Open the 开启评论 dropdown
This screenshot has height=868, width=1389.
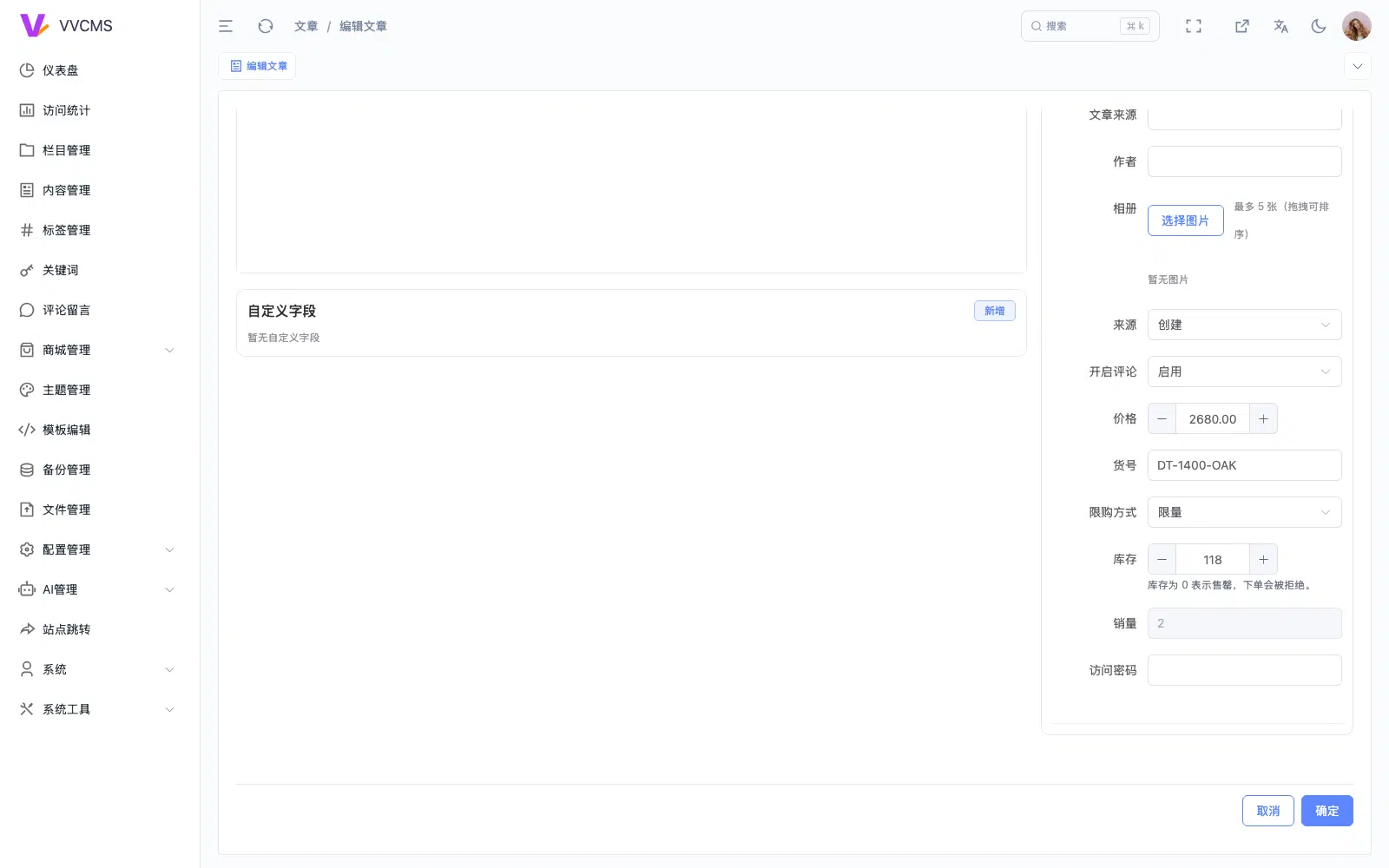pos(1244,372)
